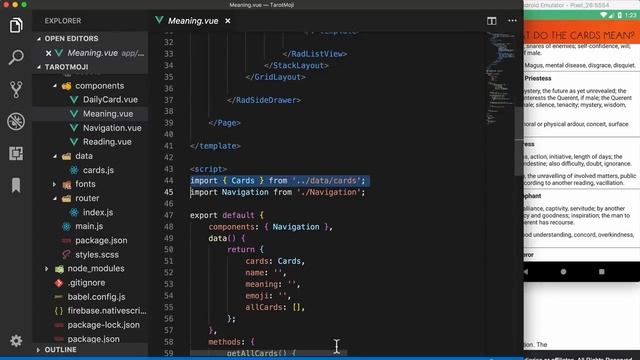
Task: Click line number 47 in the gutter
Action: pos(169,215)
